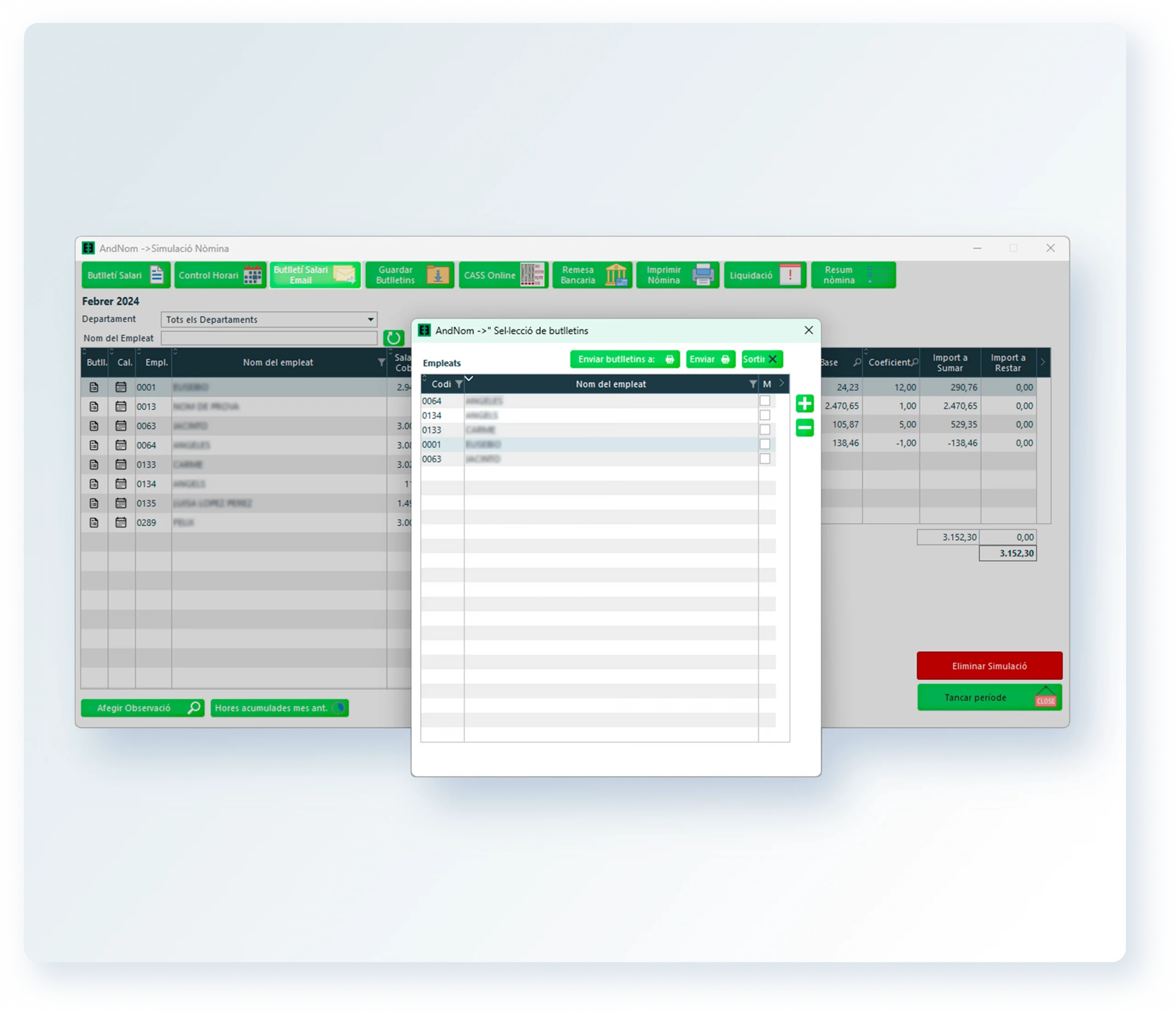1176x1013 pixels.
Task: Open filter on dialog's Nom del empleat column
Action: [752, 384]
